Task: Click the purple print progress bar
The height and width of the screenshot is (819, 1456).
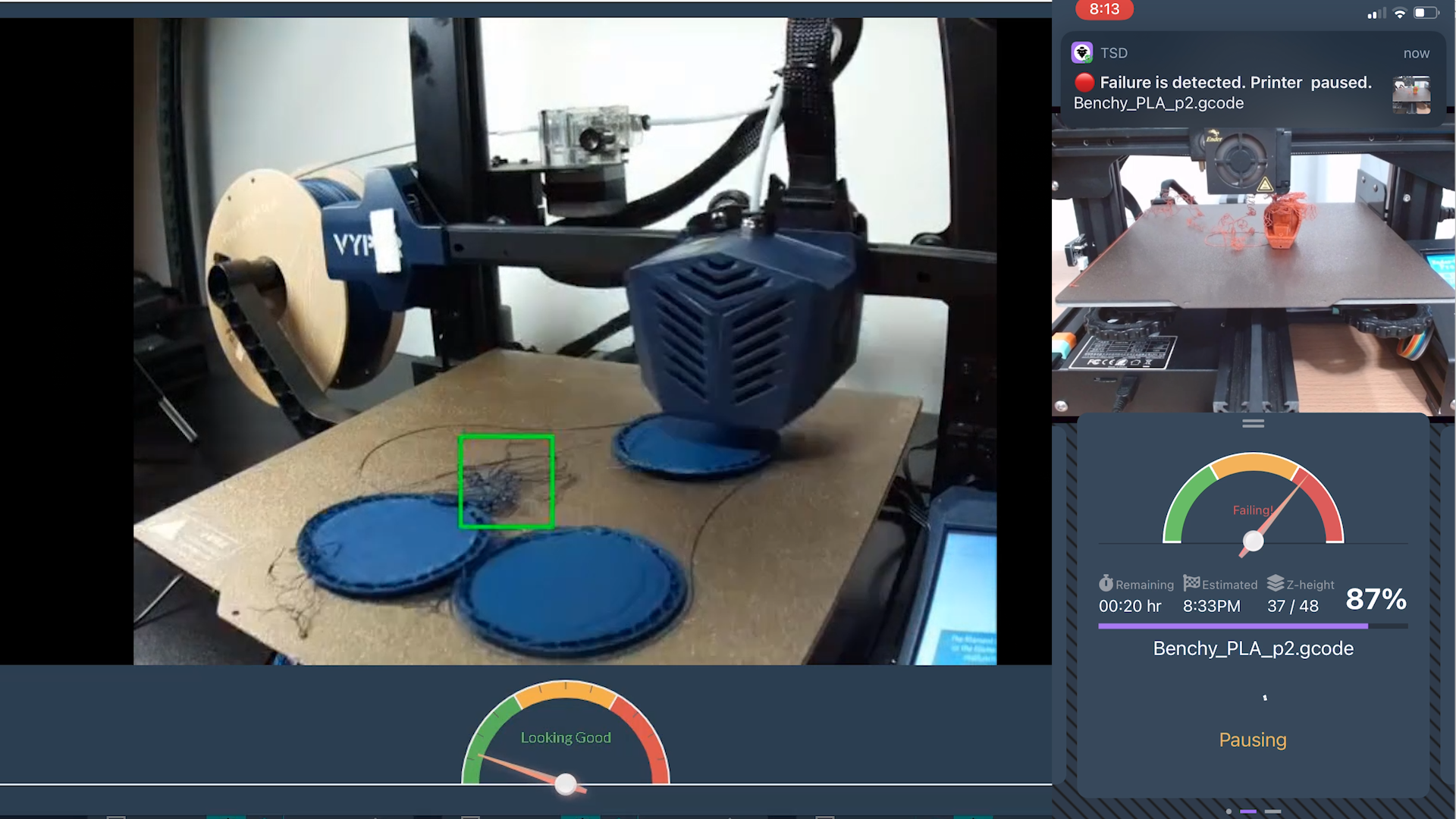Action: [1253, 626]
